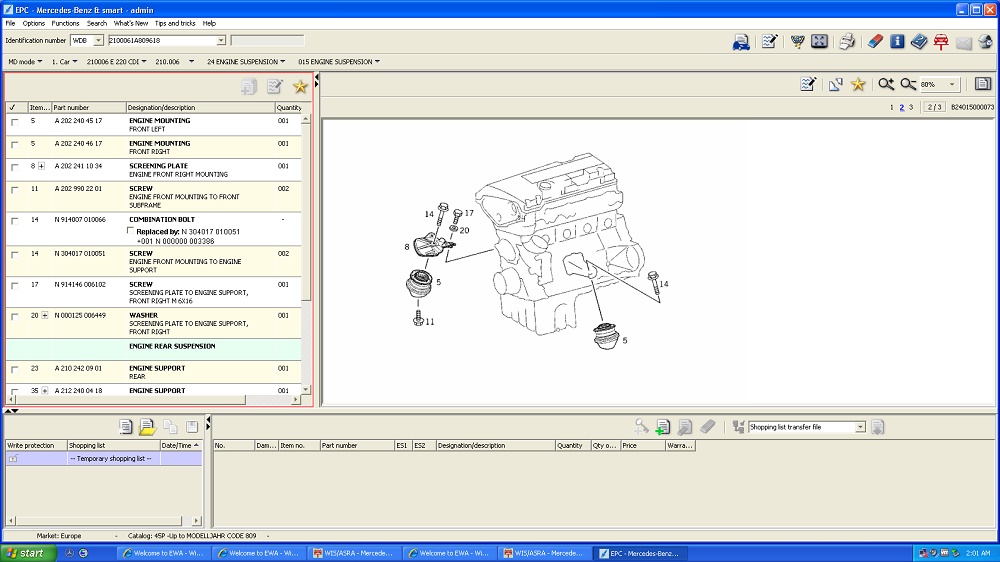Expand item 20 WASHER plus box
Viewport: 1000px width, 562px height.
(x=45, y=315)
